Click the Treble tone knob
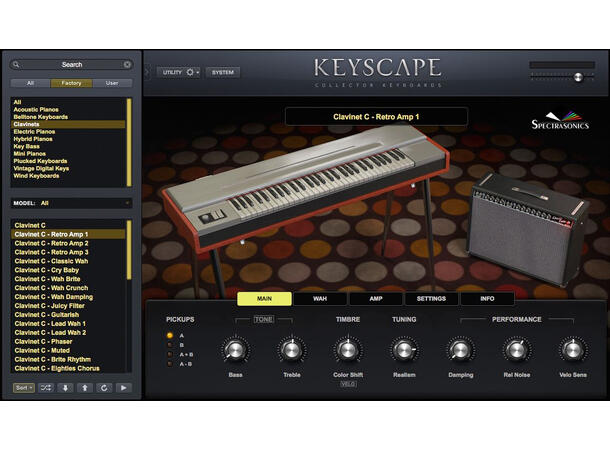Screen dimensions: 610x450 click(x=292, y=350)
